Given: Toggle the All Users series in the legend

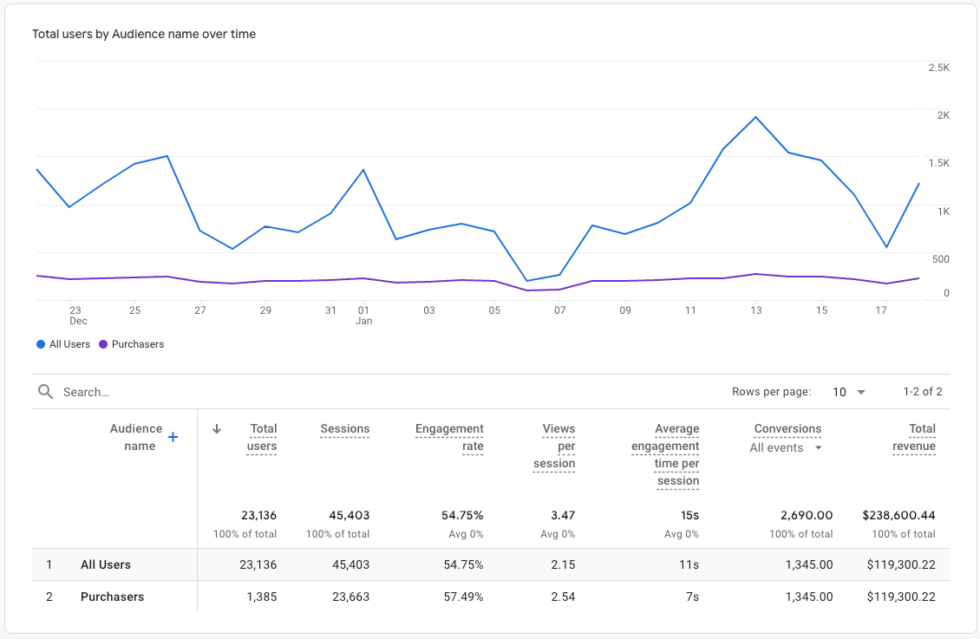Looking at the screenshot, I should click(x=63, y=344).
